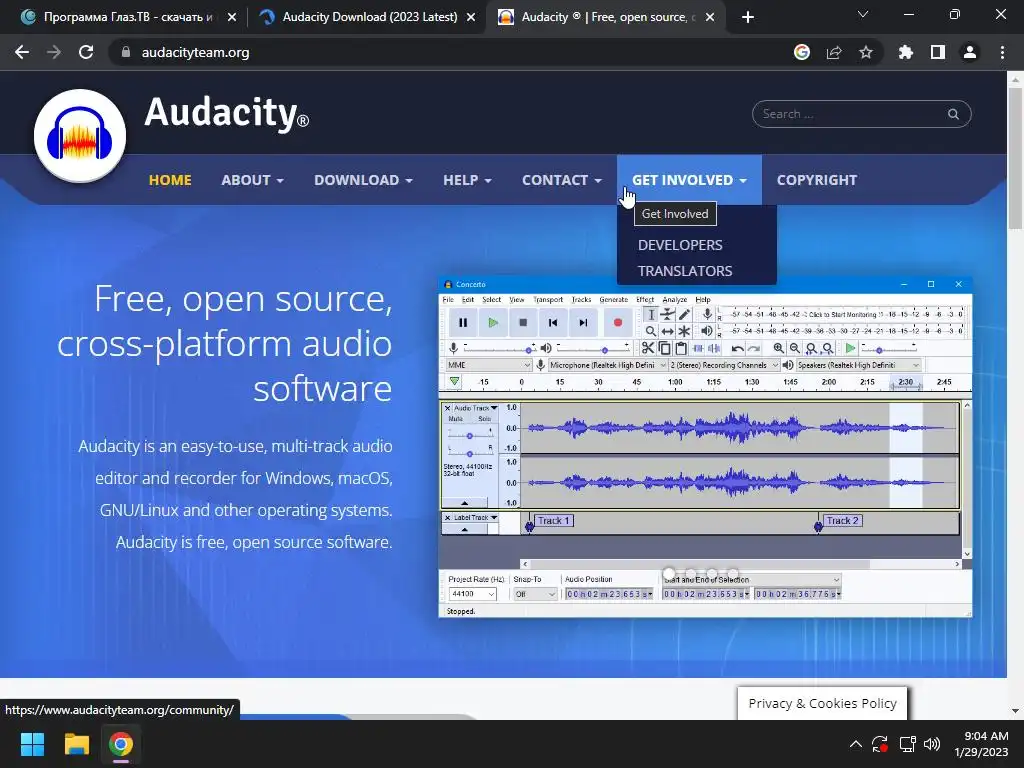
Task: Toggle the Chrome side panel
Action: (938, 52)
